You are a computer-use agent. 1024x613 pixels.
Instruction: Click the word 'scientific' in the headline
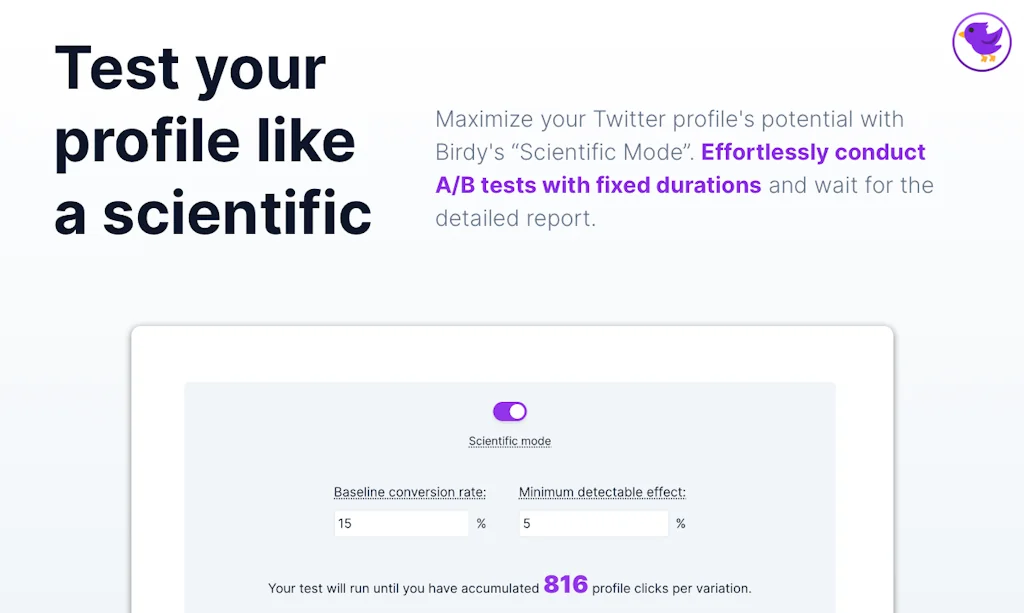click(238, 212)
